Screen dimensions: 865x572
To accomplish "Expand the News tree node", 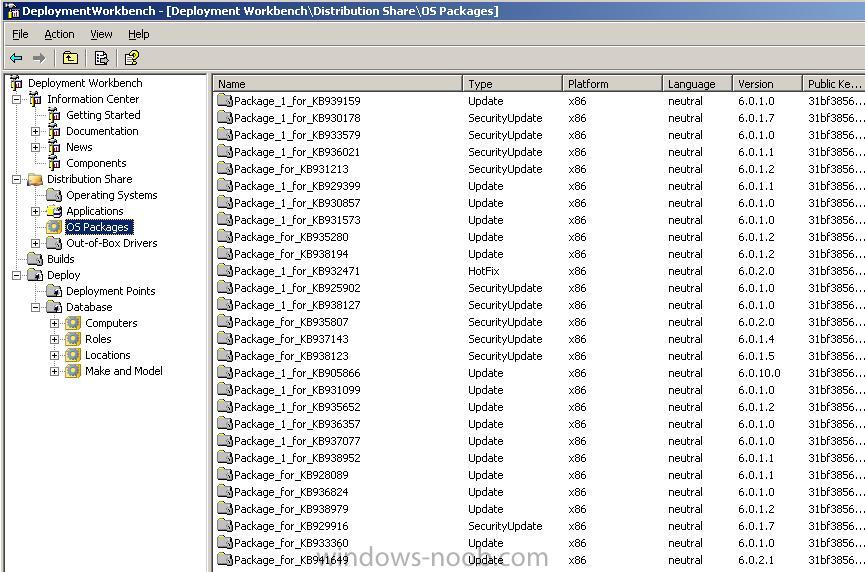I will (x=35, y=147).
